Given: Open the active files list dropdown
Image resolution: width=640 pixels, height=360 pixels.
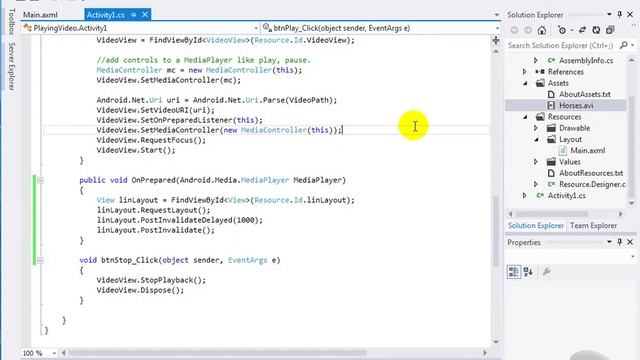Looking at the screenshot, I should point(496,15).
